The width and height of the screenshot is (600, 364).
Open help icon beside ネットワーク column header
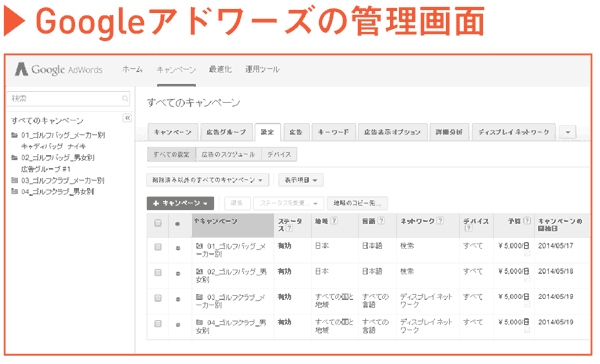[x=440, y=221]
